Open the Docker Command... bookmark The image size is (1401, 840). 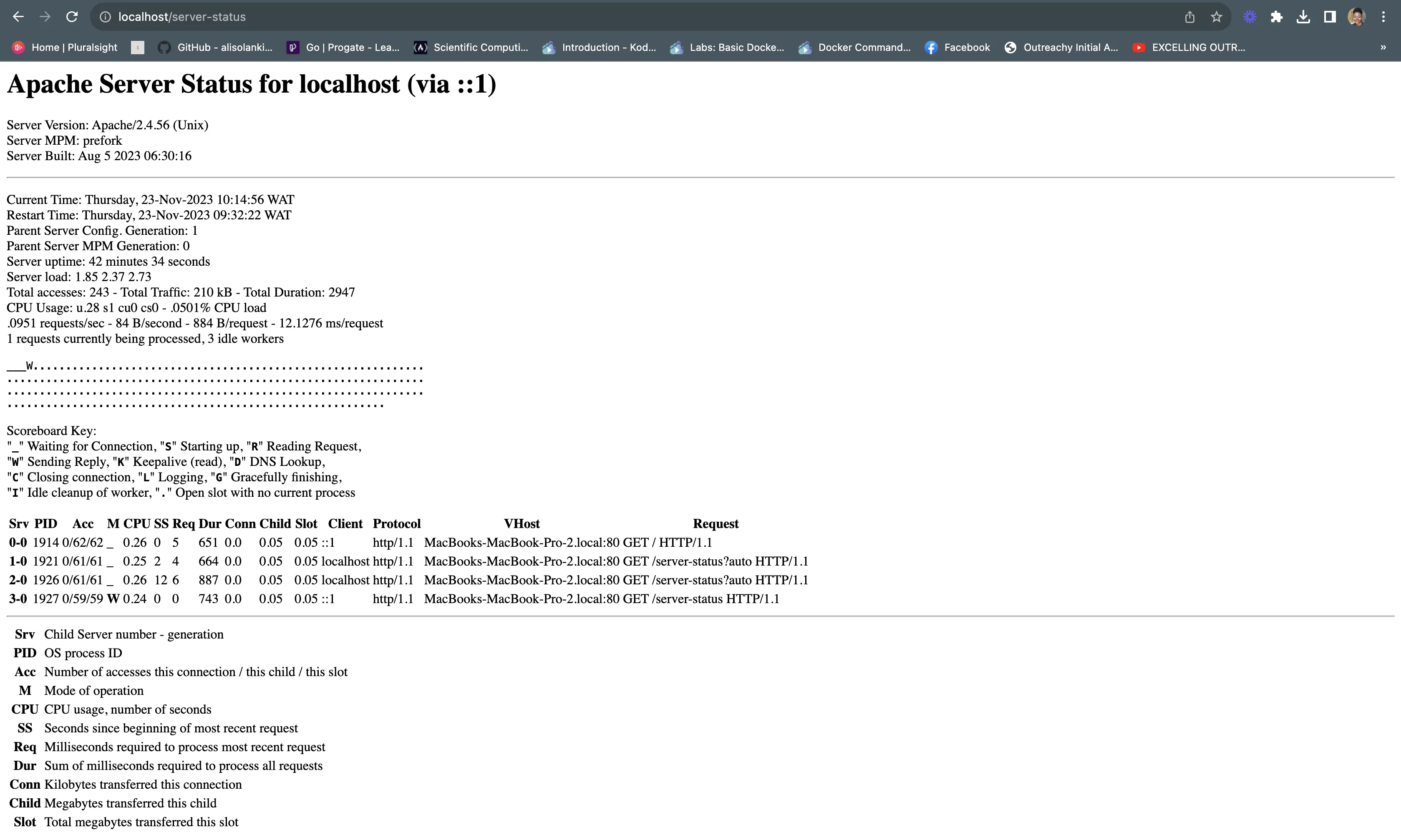coord(855,48)
